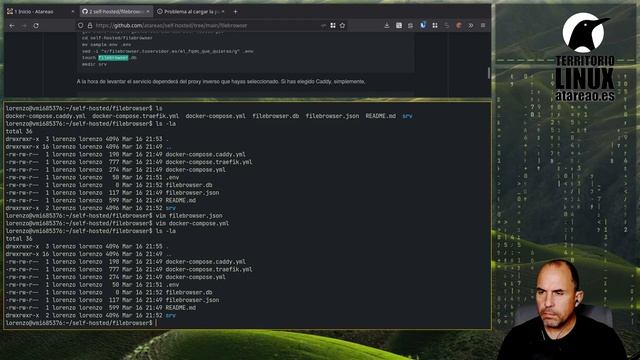Open the Bitwarden shield extension icon

(423, 25)
